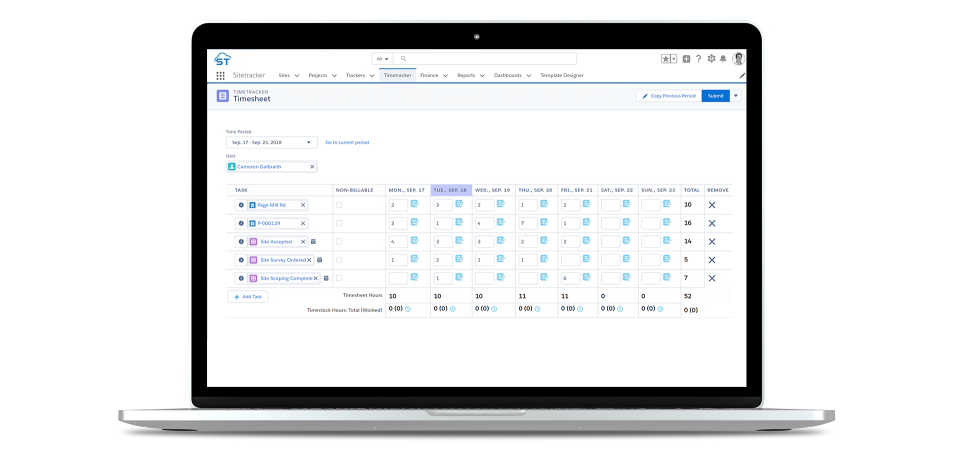The height and width of the screenshot is (463, 960).
Task: Open the notifications bell
Action: [723, 59]
